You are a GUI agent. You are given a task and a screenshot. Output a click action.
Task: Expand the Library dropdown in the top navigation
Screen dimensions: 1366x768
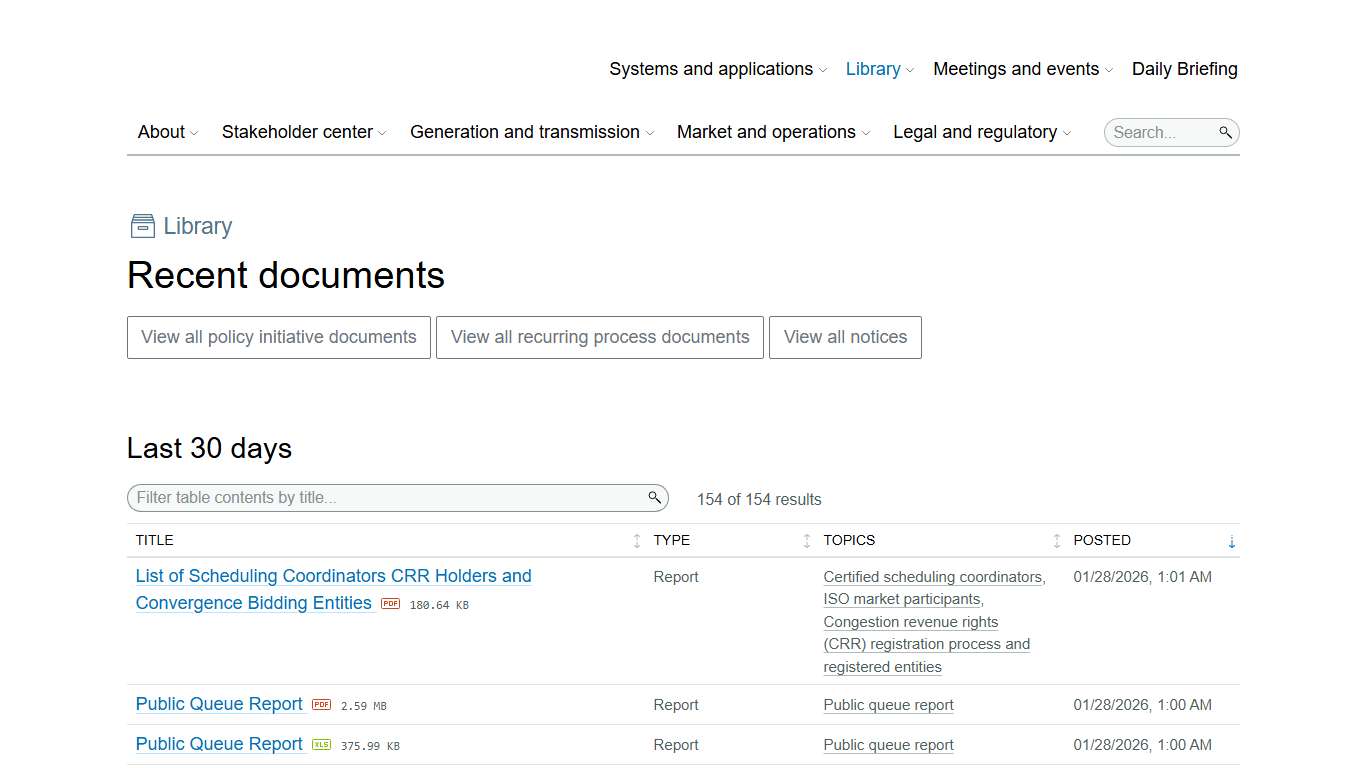coord(872,68)
